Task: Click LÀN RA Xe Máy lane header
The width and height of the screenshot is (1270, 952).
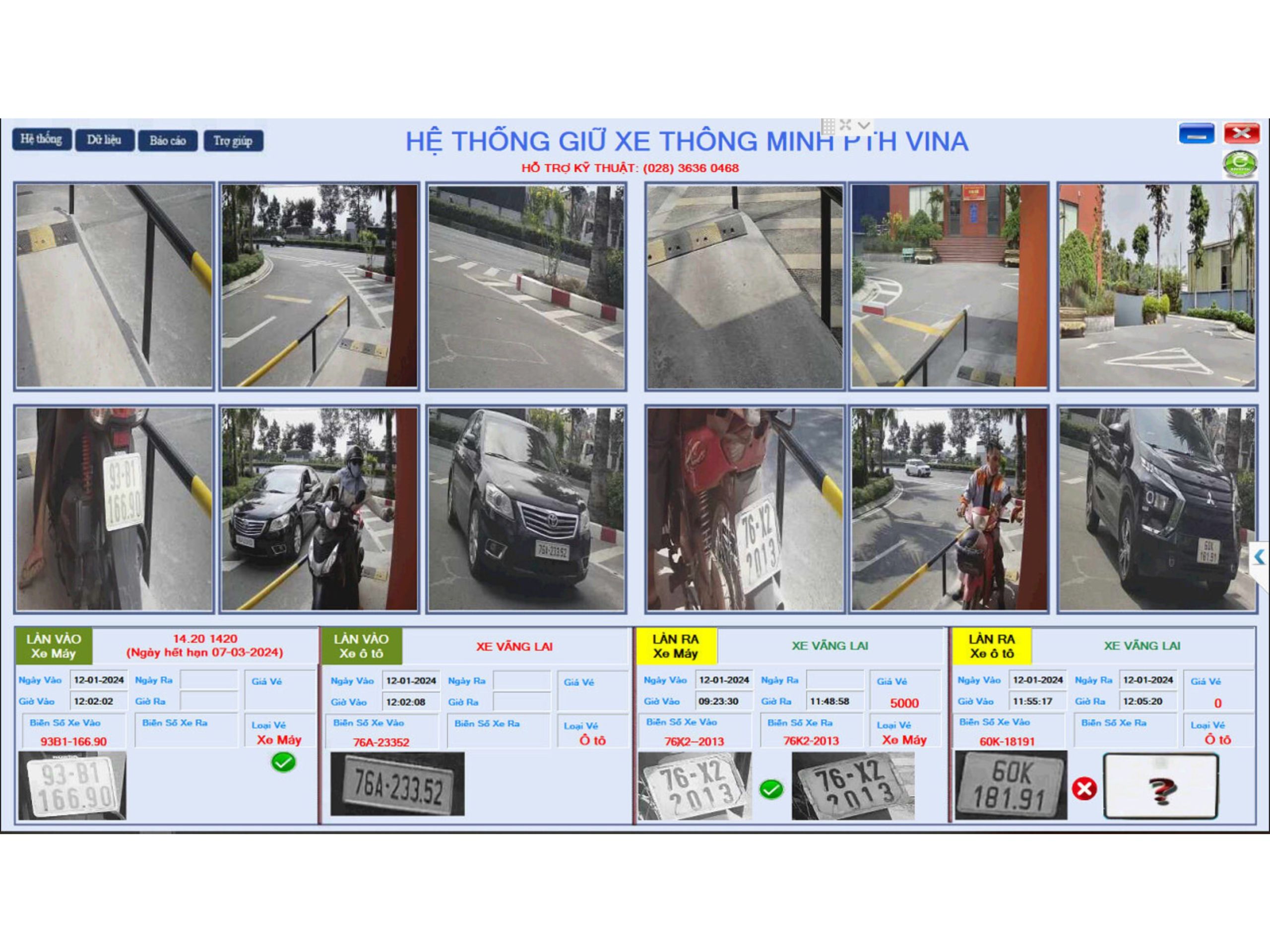Action: click(x=676, y=646)
